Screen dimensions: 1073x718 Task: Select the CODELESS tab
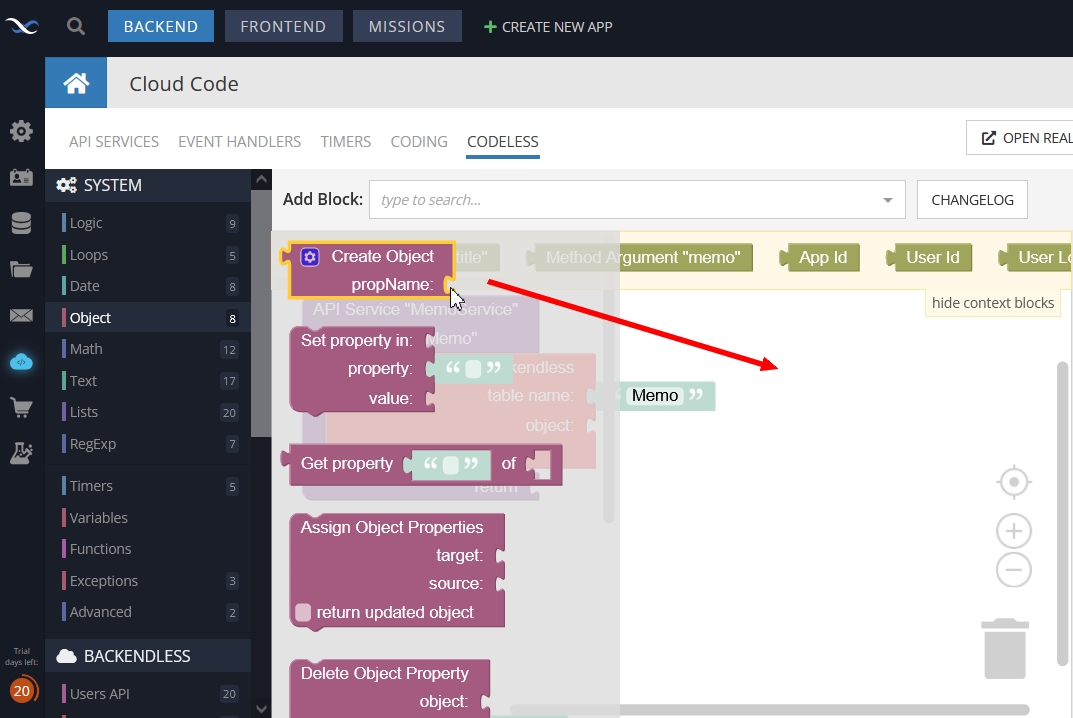503,142
